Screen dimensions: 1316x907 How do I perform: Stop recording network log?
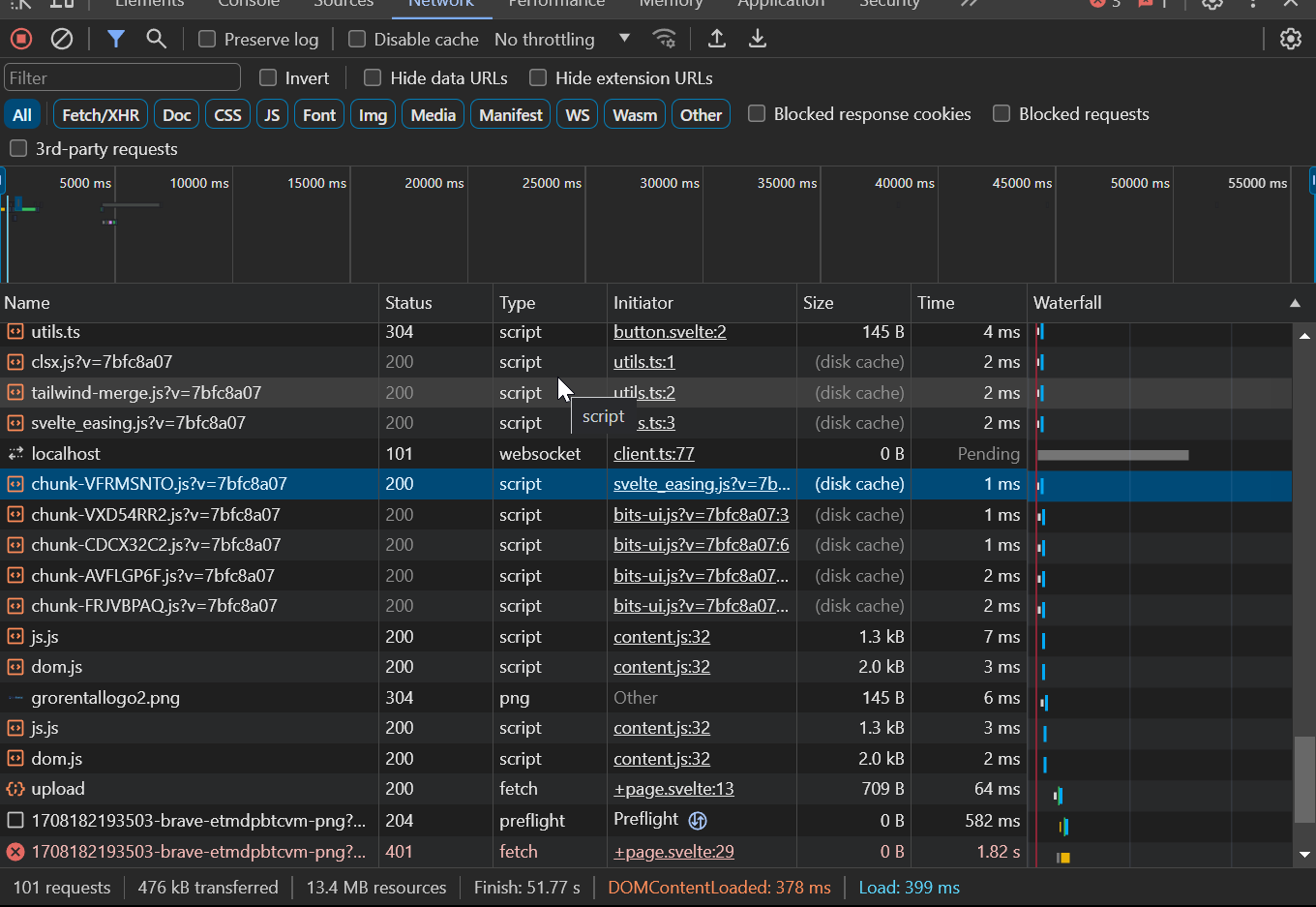point(21,39)
